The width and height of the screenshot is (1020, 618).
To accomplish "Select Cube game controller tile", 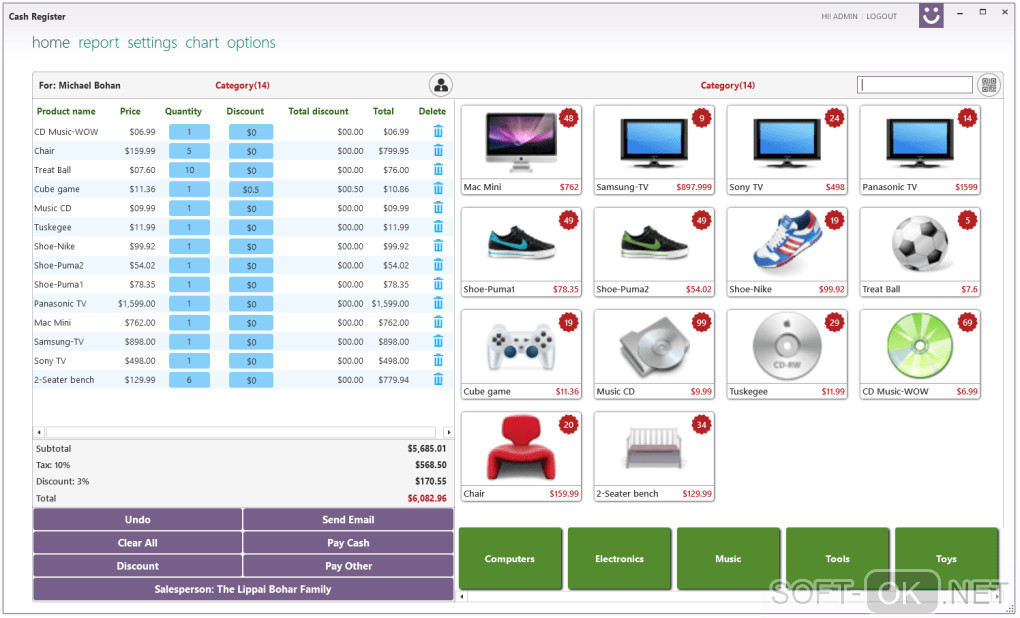I will [521, 355].
